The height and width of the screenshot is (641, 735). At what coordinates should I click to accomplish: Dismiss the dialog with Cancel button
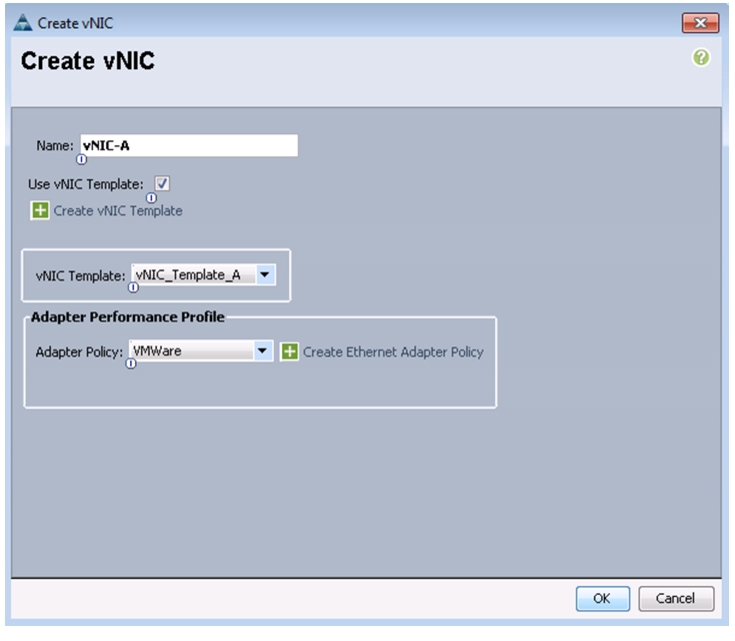675,598
